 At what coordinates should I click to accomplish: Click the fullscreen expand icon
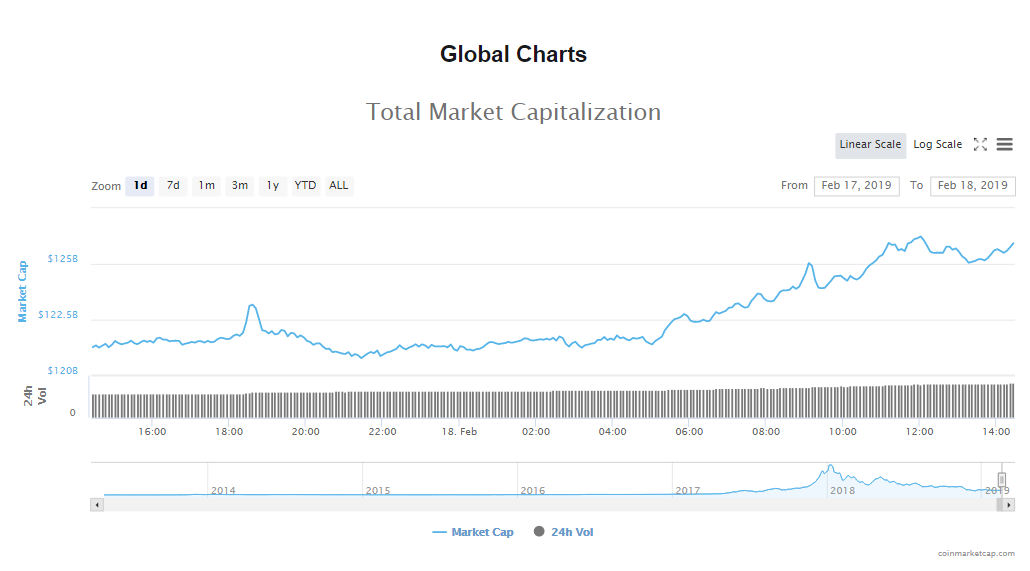pyautogui.click(x=980, y=145)
